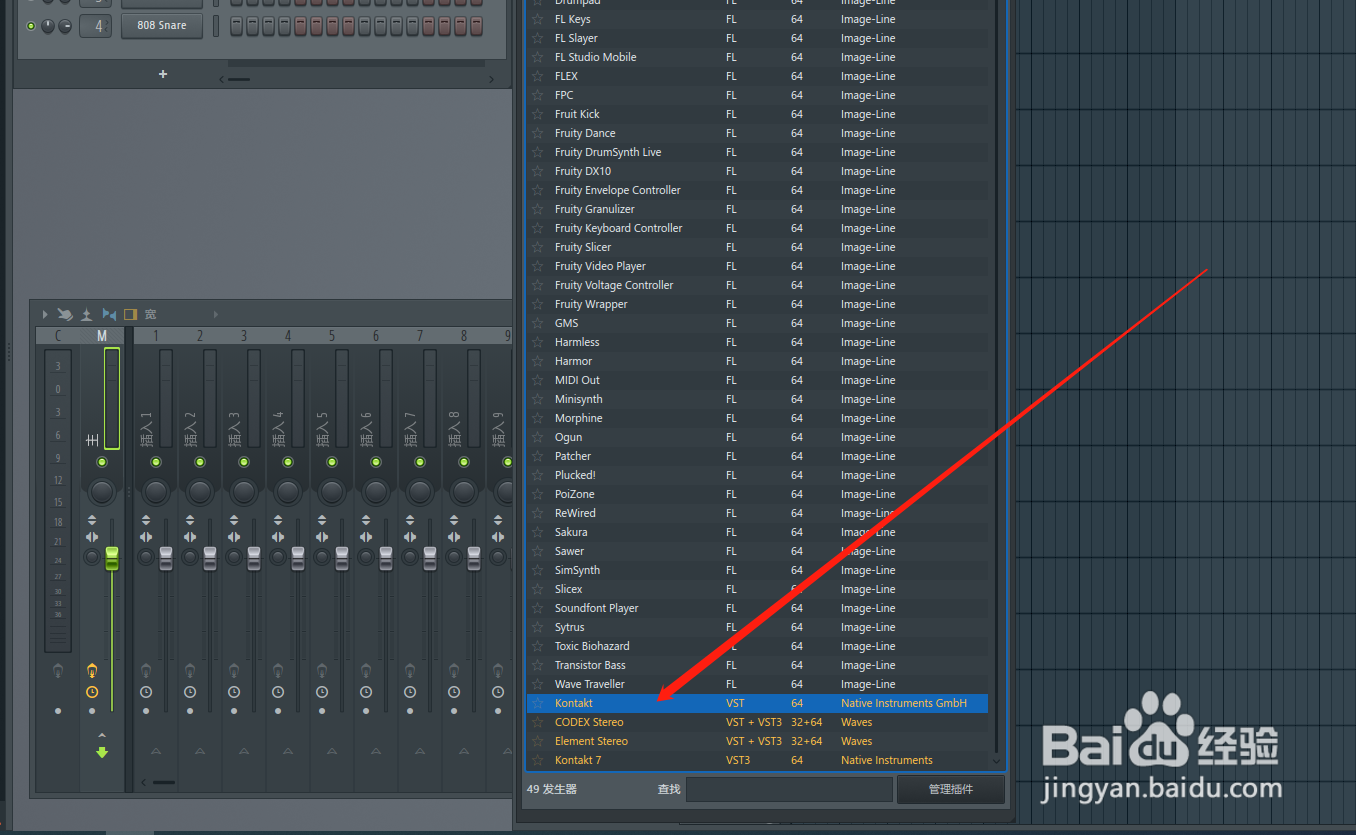Select Master track M header
Screen dimensions: 1356x835
tap(102, 336)
